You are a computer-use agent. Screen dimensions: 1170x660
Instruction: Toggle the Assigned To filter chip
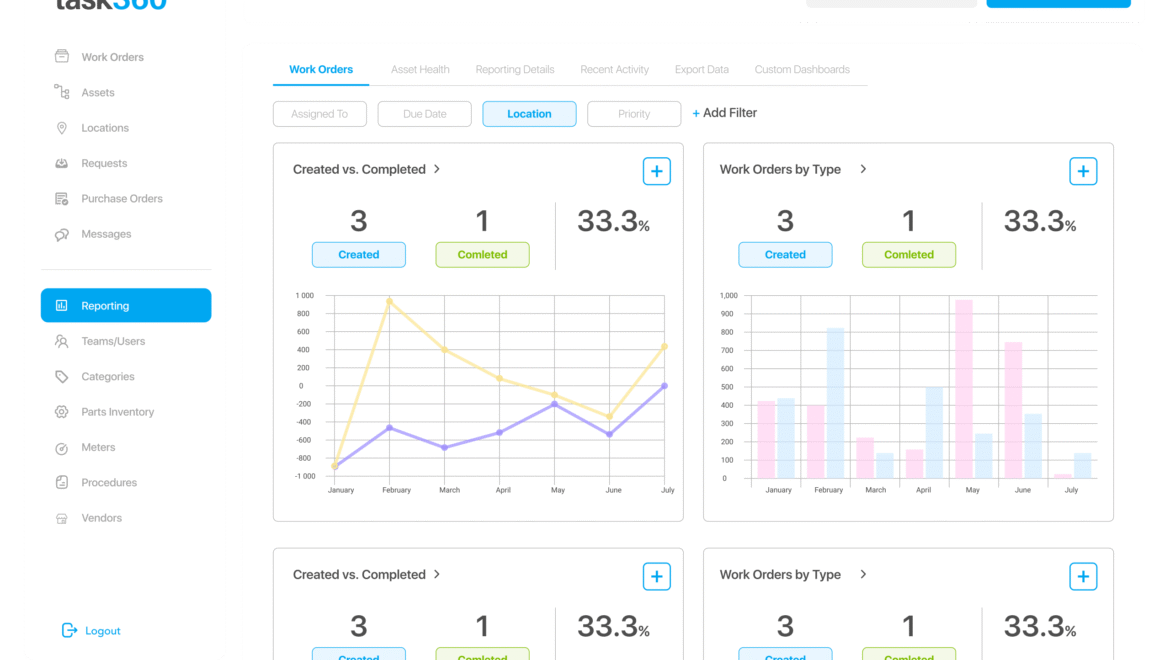(320, 114)
